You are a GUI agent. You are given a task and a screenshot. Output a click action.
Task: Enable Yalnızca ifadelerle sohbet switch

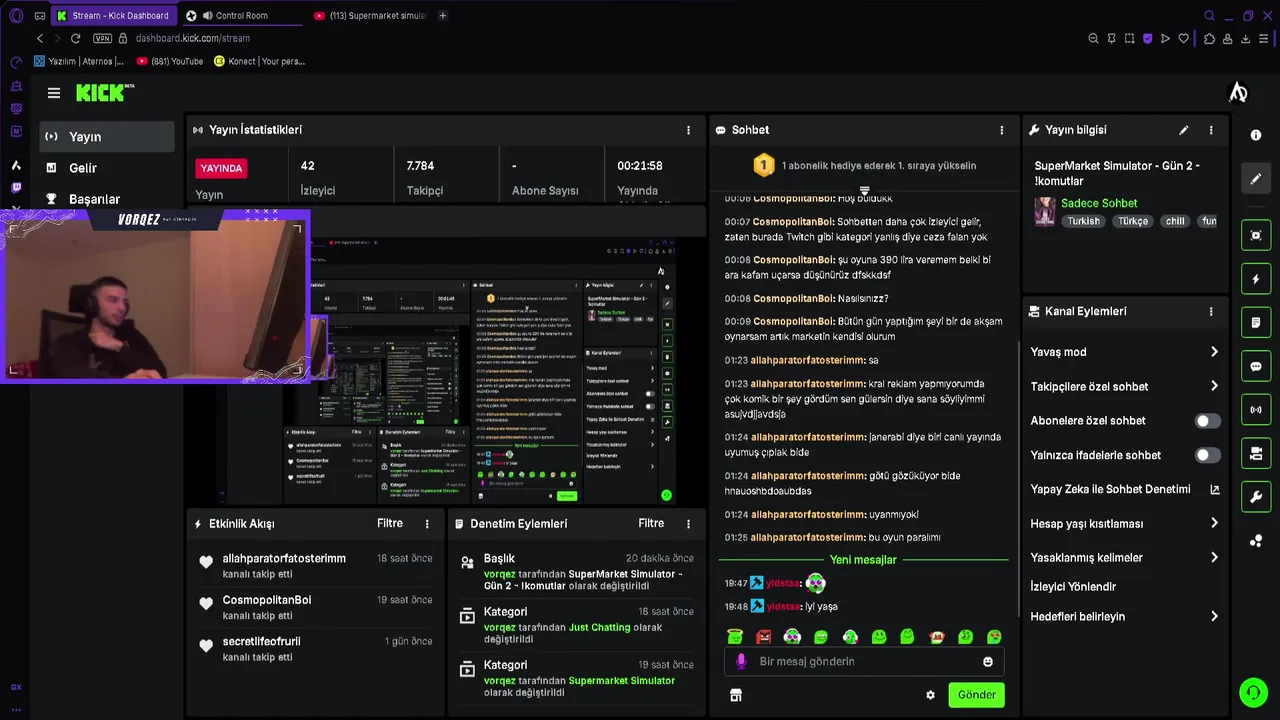(x=1208, y=455)
